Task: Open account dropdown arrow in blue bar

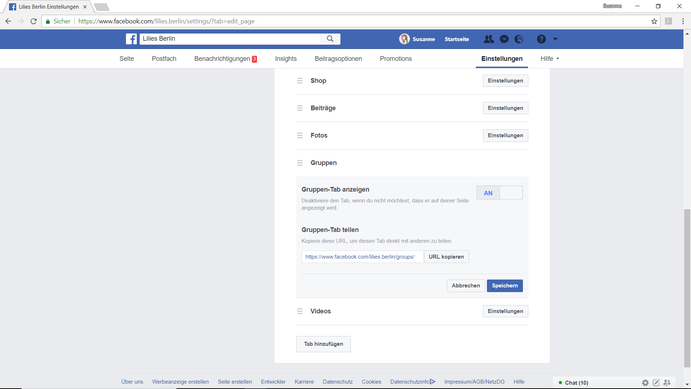Action: 555,39
